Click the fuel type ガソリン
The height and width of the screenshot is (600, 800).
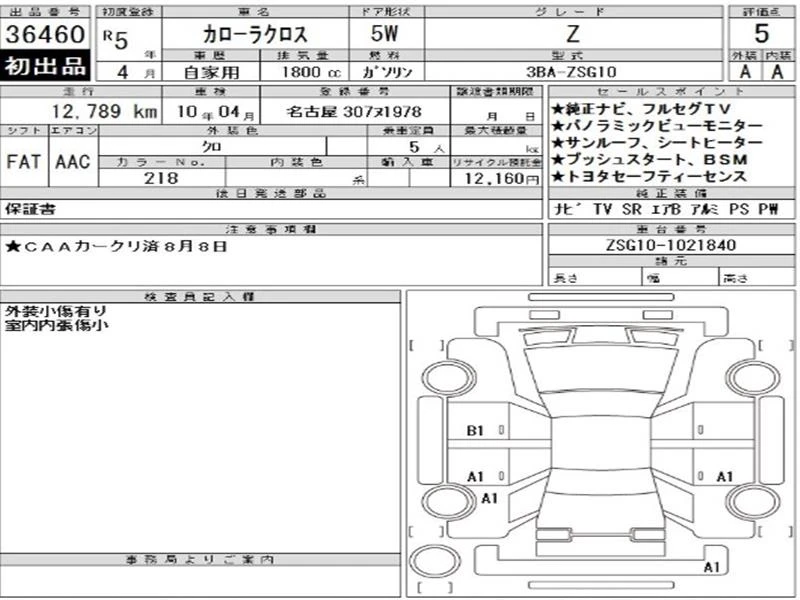[387, 72]
